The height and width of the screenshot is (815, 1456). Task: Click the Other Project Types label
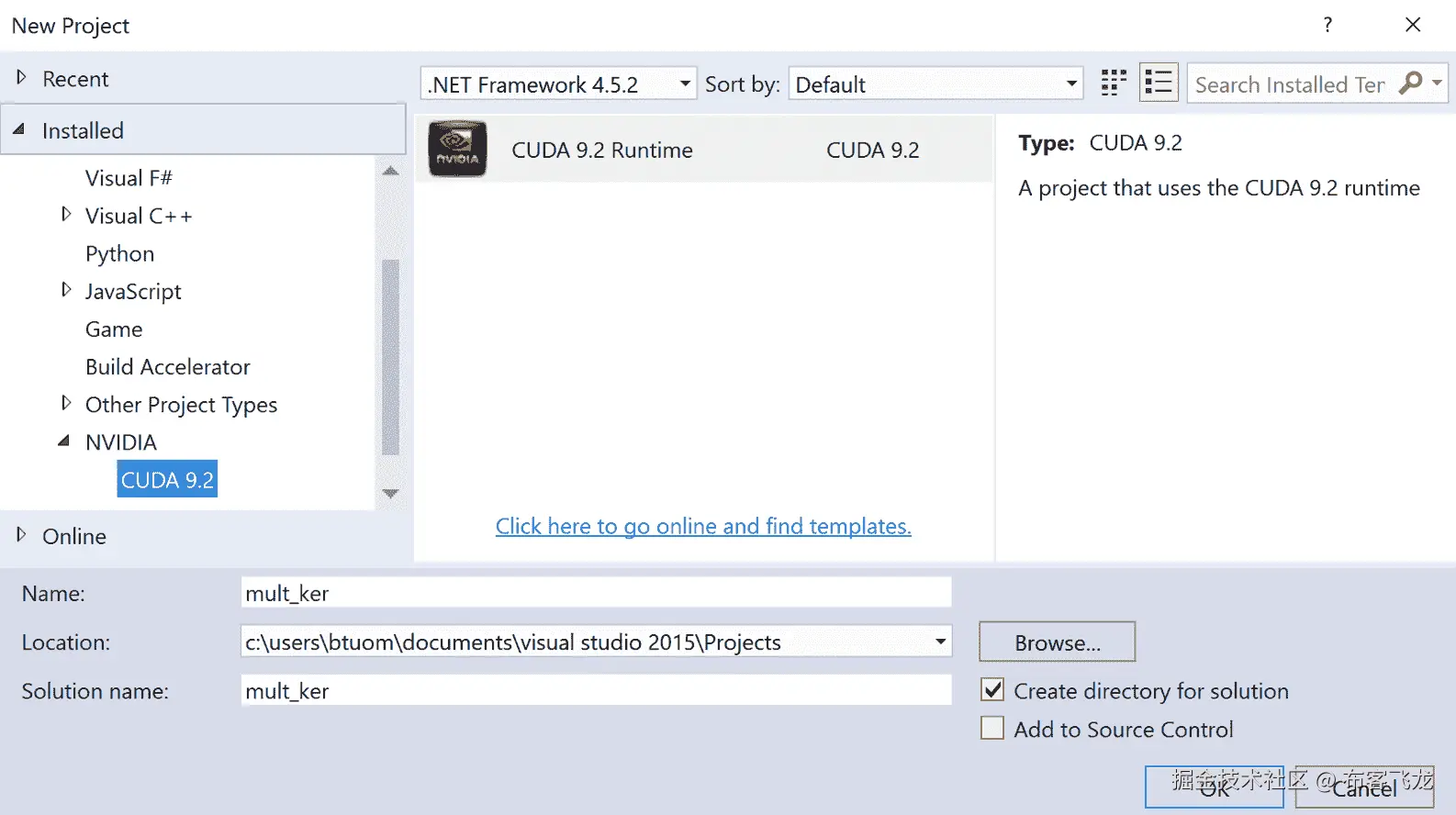181,405
